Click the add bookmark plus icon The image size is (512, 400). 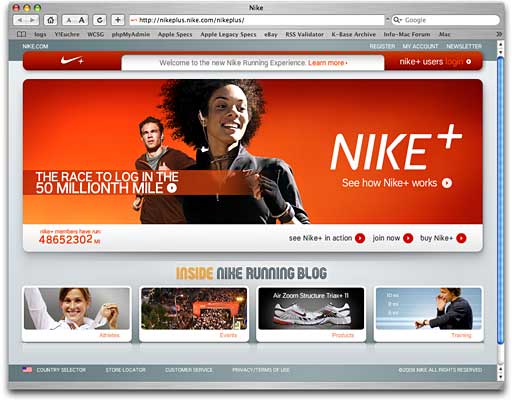[x=118, y=20]
